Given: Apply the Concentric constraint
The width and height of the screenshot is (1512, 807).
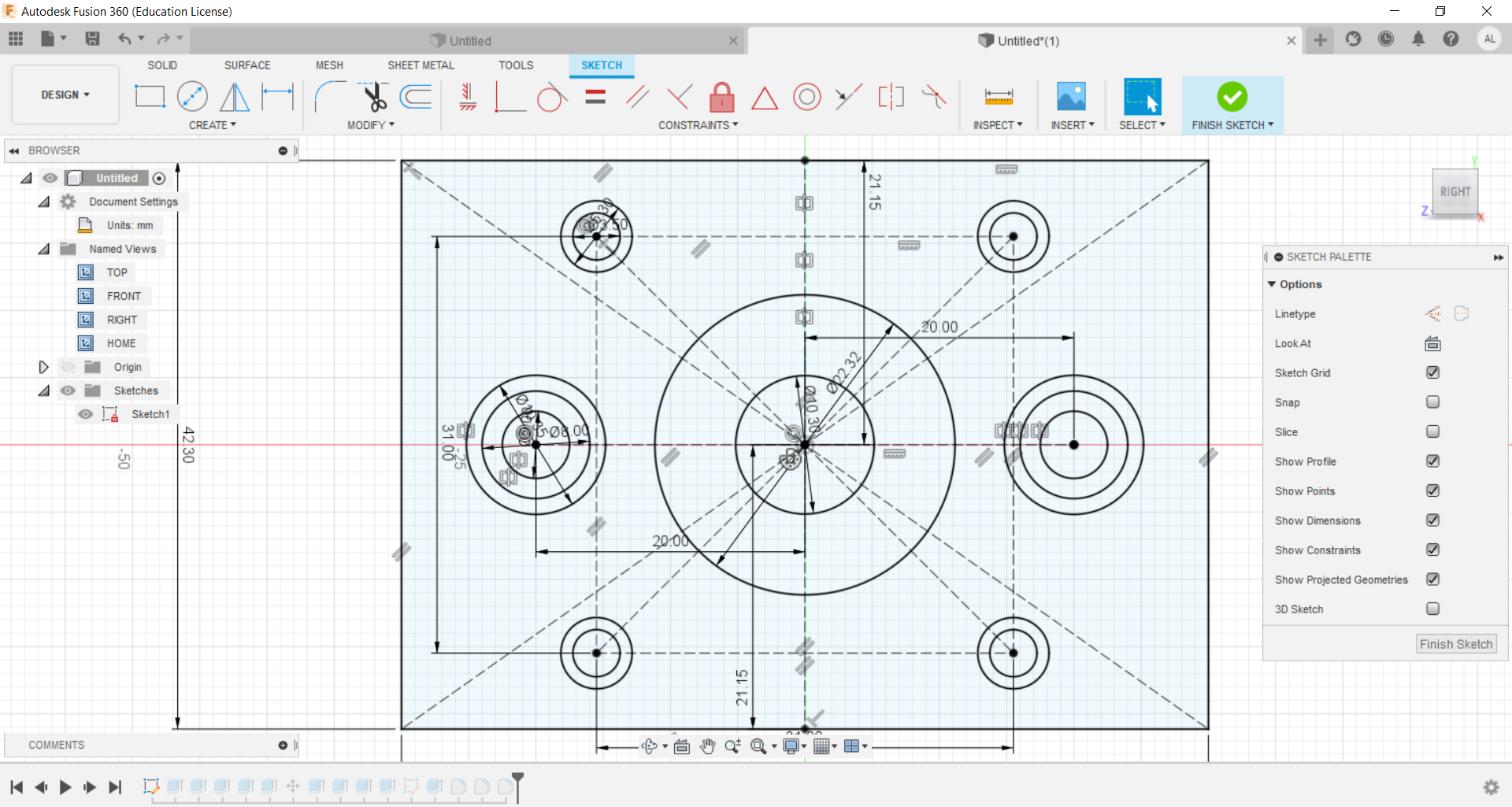Looking at the screenshot, I should [807, 97].
